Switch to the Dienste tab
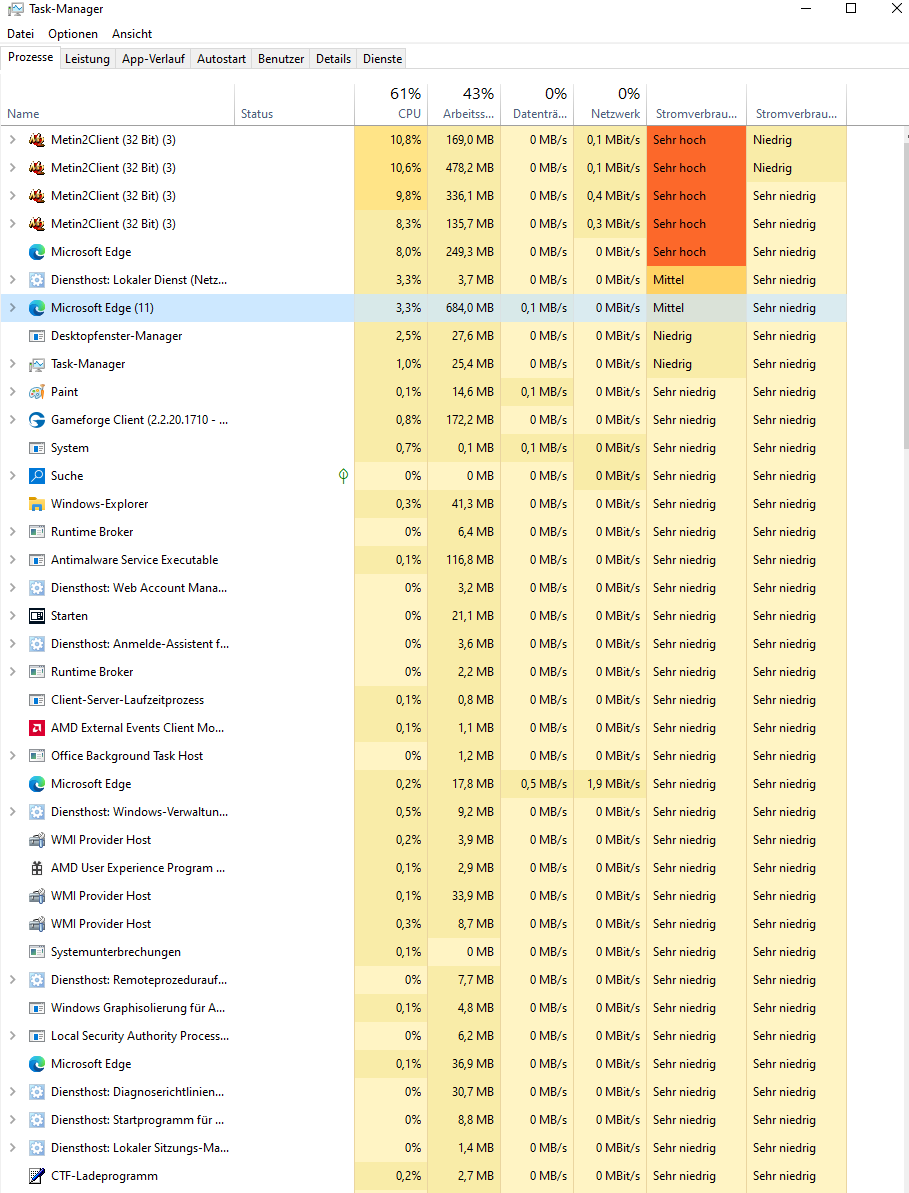909x1193 pixels. pyautogui.click(x=383, y=59)
